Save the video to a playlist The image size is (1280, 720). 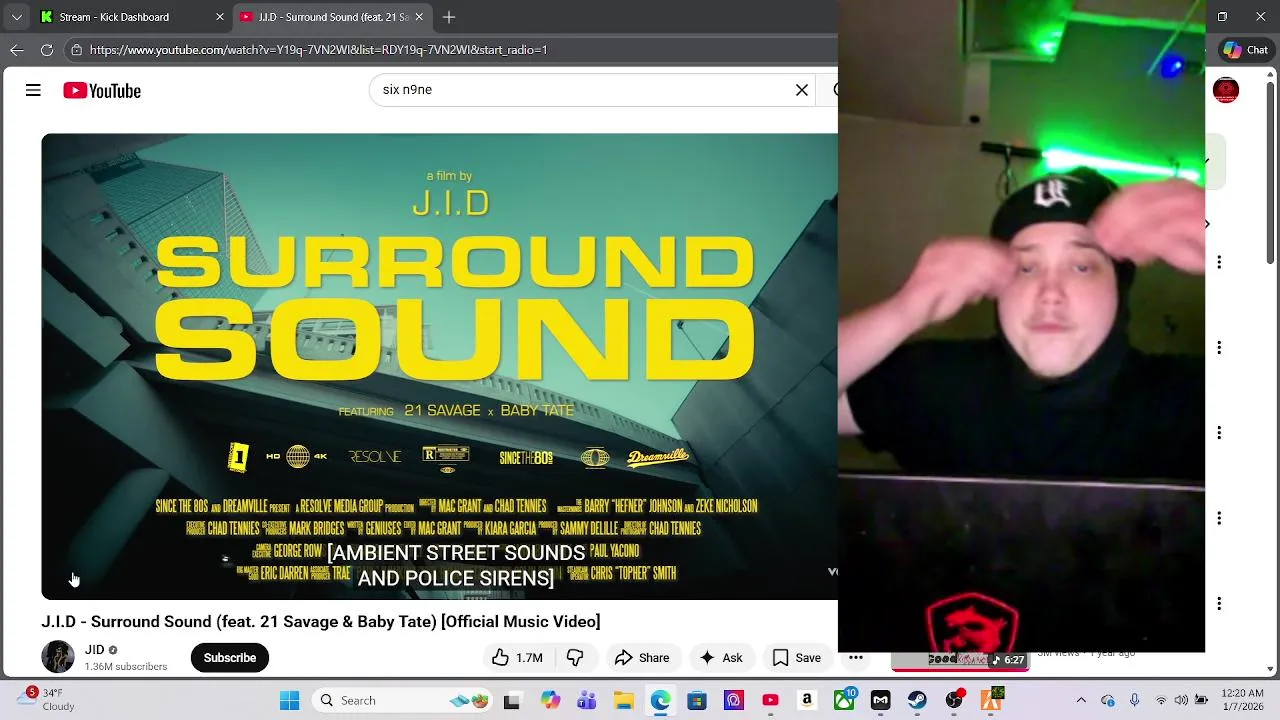(x=797, y=657)
